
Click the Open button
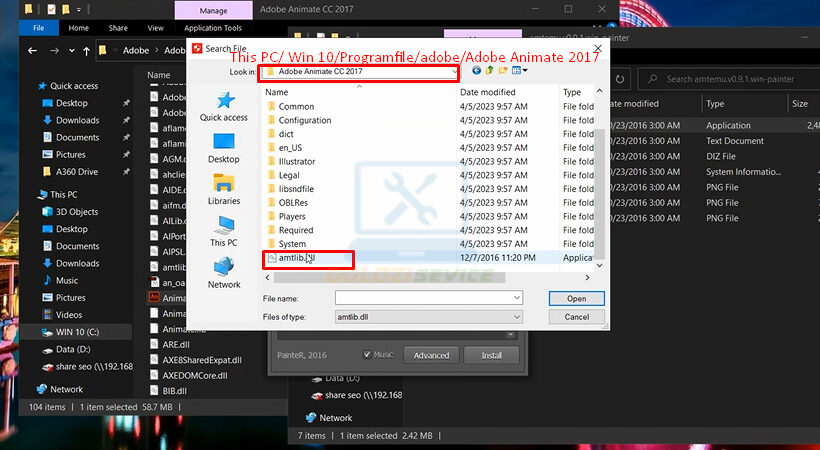[x=577, y=298]
